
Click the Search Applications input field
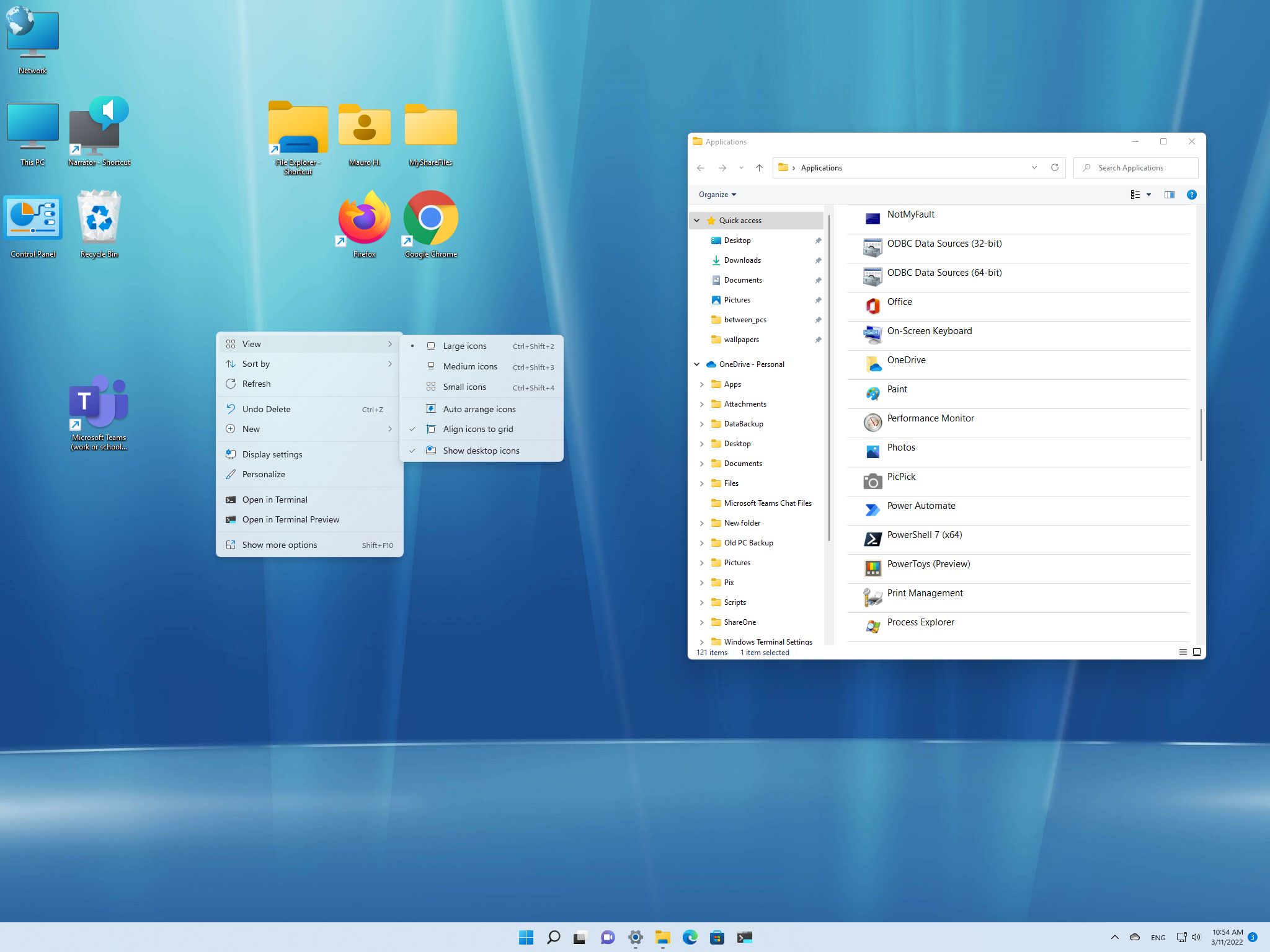coord(1139,167)
